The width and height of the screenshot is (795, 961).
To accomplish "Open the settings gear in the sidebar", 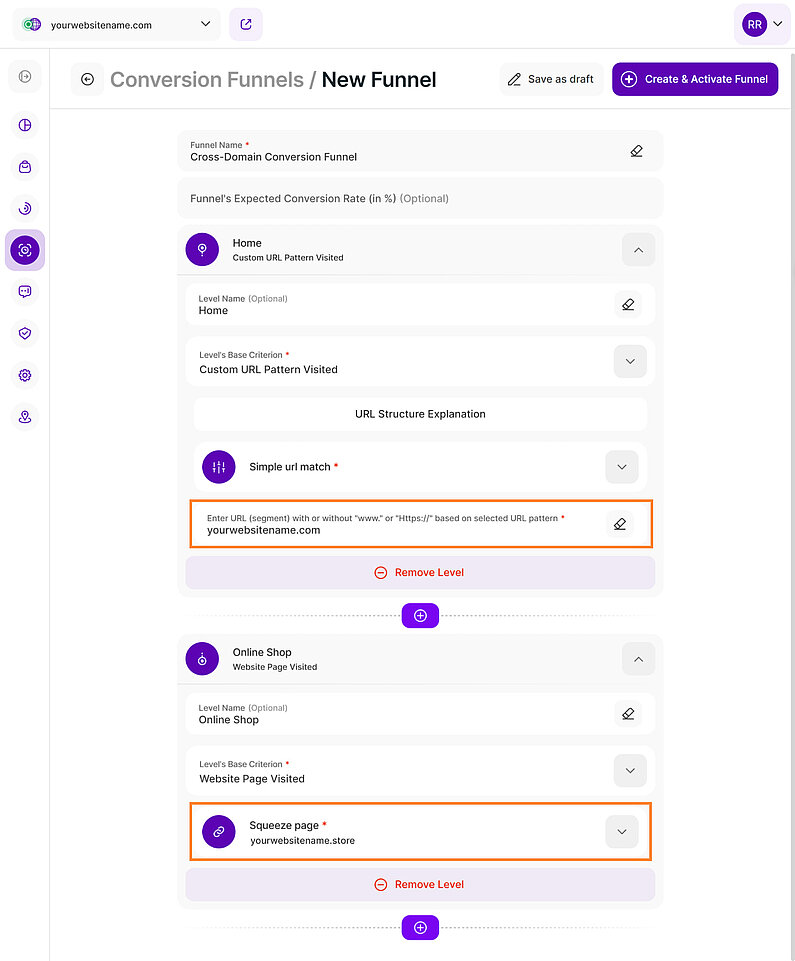I will pyautogui.click(x=24, y=375).
